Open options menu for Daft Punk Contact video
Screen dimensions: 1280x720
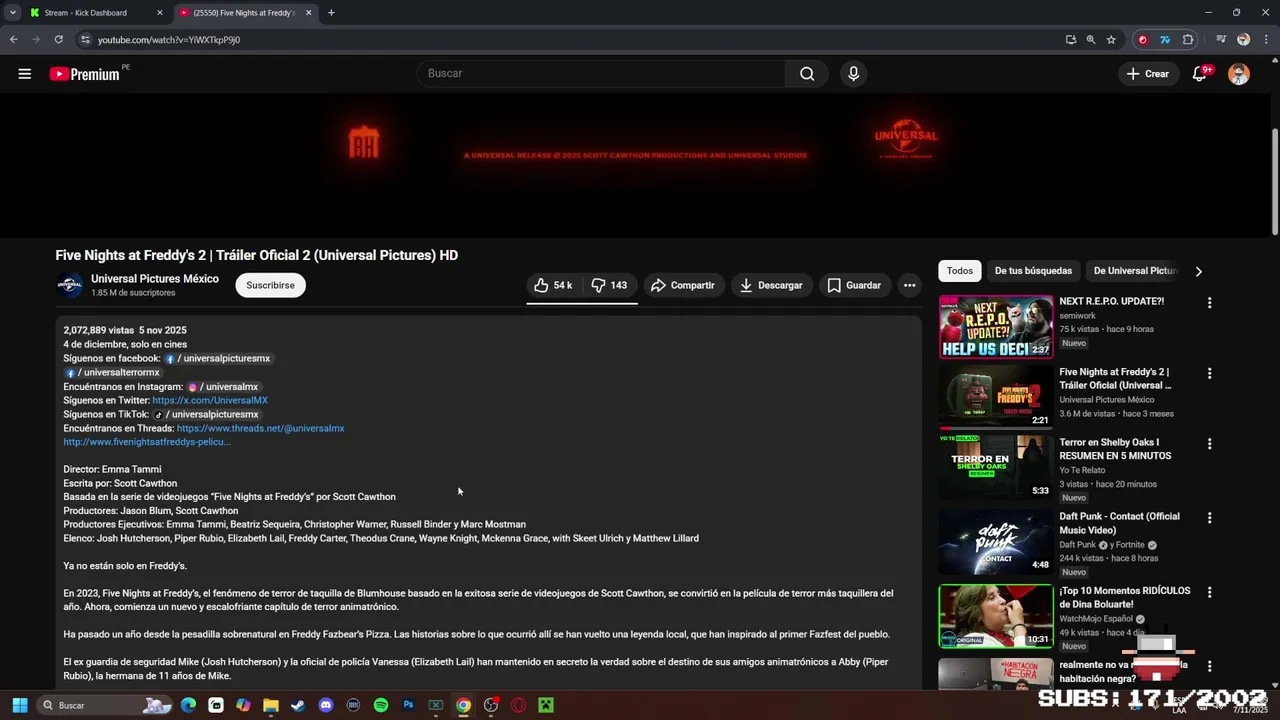[1209, 518]
